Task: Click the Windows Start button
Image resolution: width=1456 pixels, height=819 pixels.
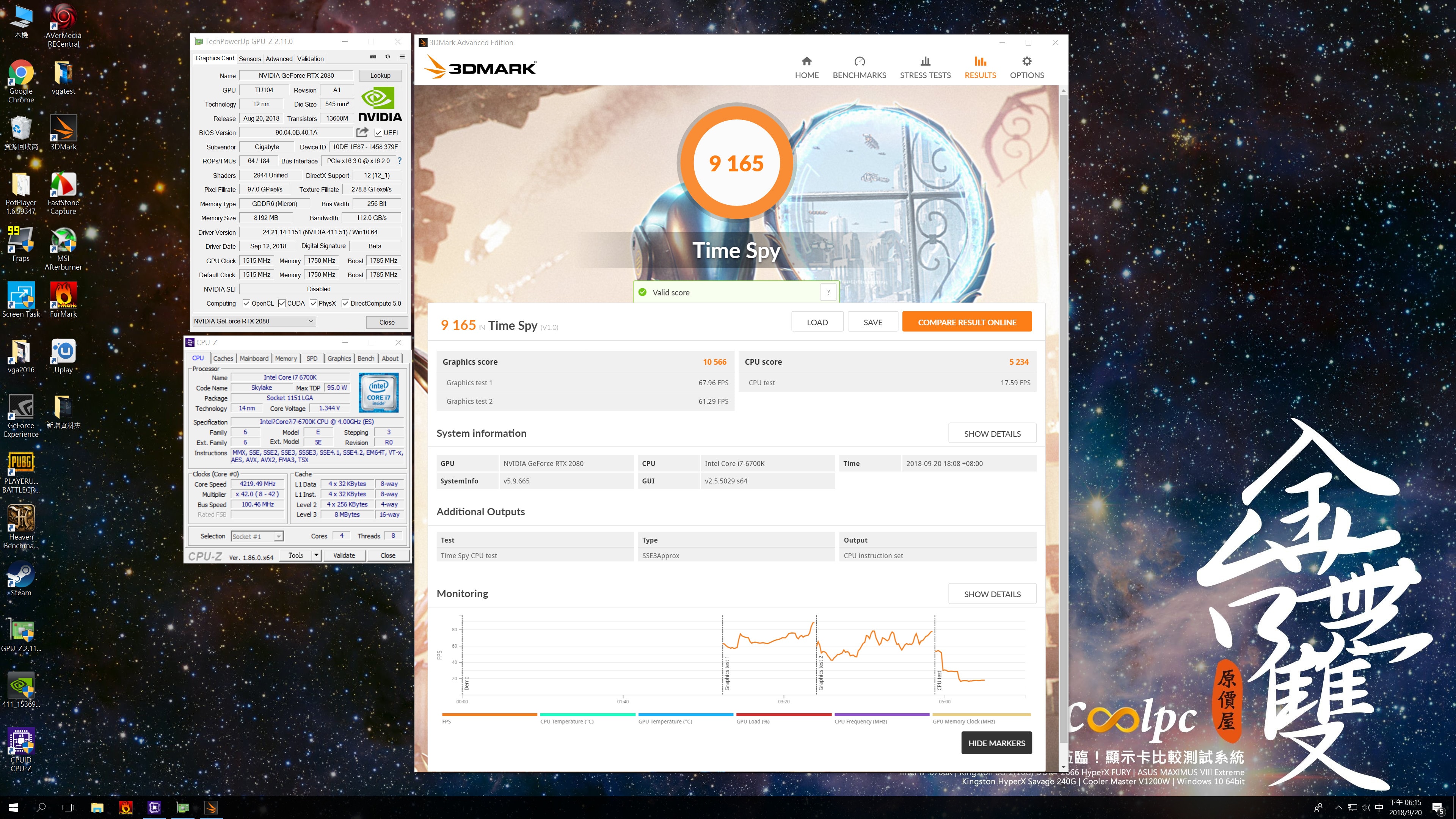Action: point(14,807)
